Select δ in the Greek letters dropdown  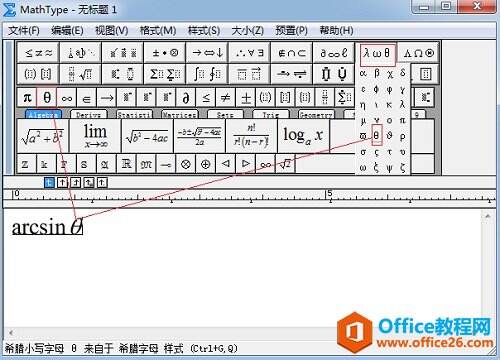tap(403, 73)
